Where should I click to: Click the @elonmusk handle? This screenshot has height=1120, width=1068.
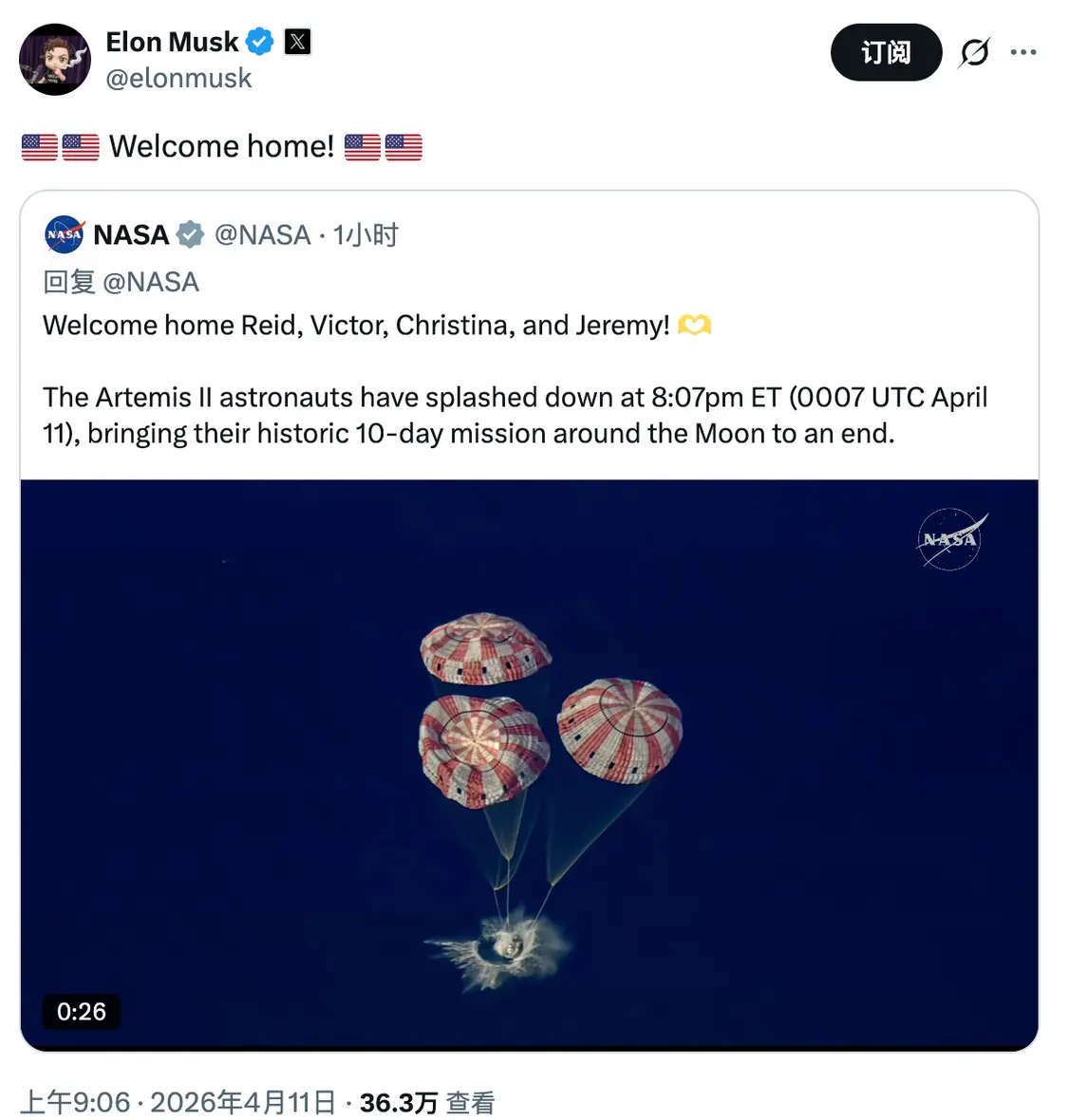click(179, 78)
